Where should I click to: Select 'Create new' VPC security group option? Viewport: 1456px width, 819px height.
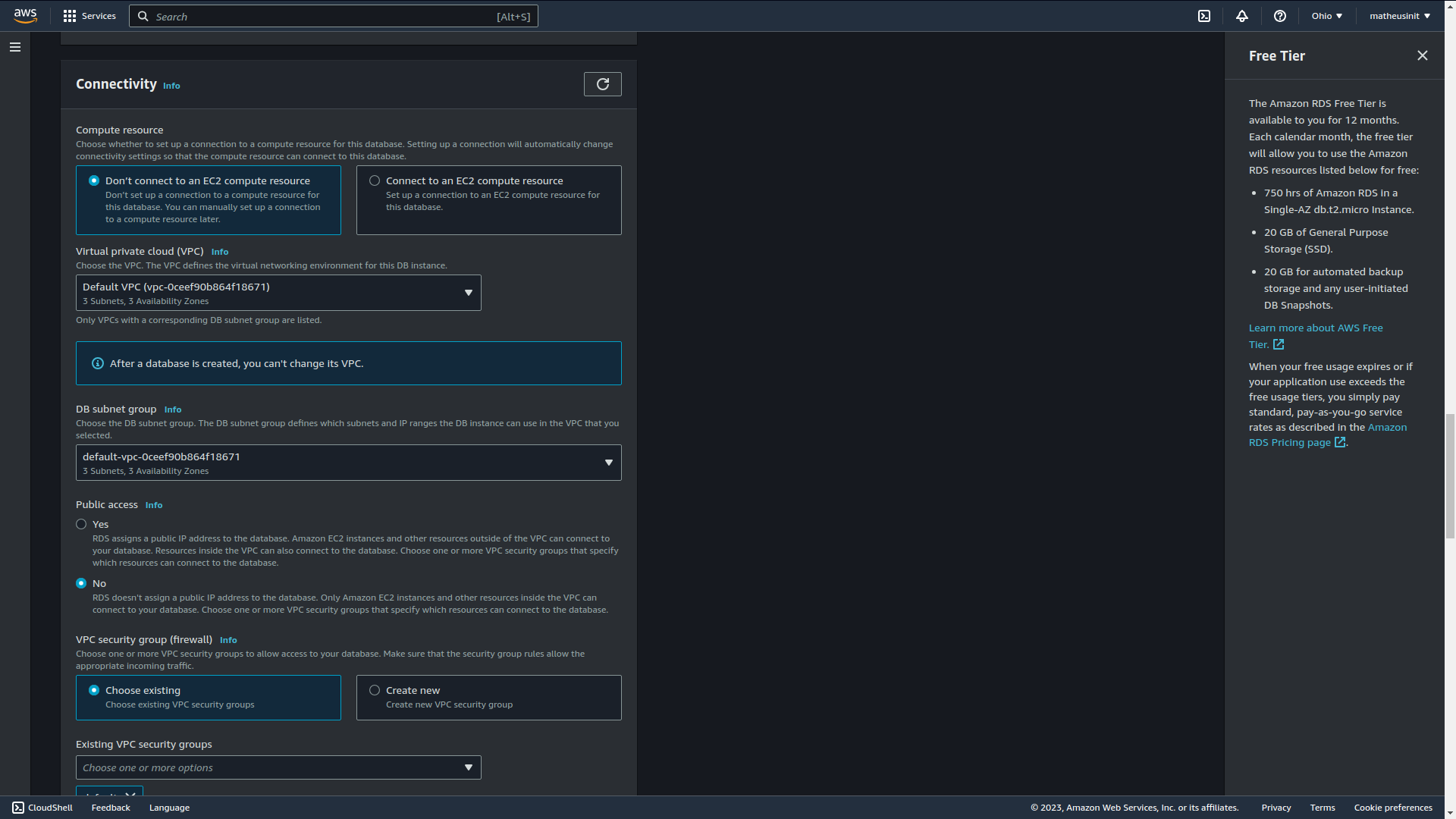[374, 690]
